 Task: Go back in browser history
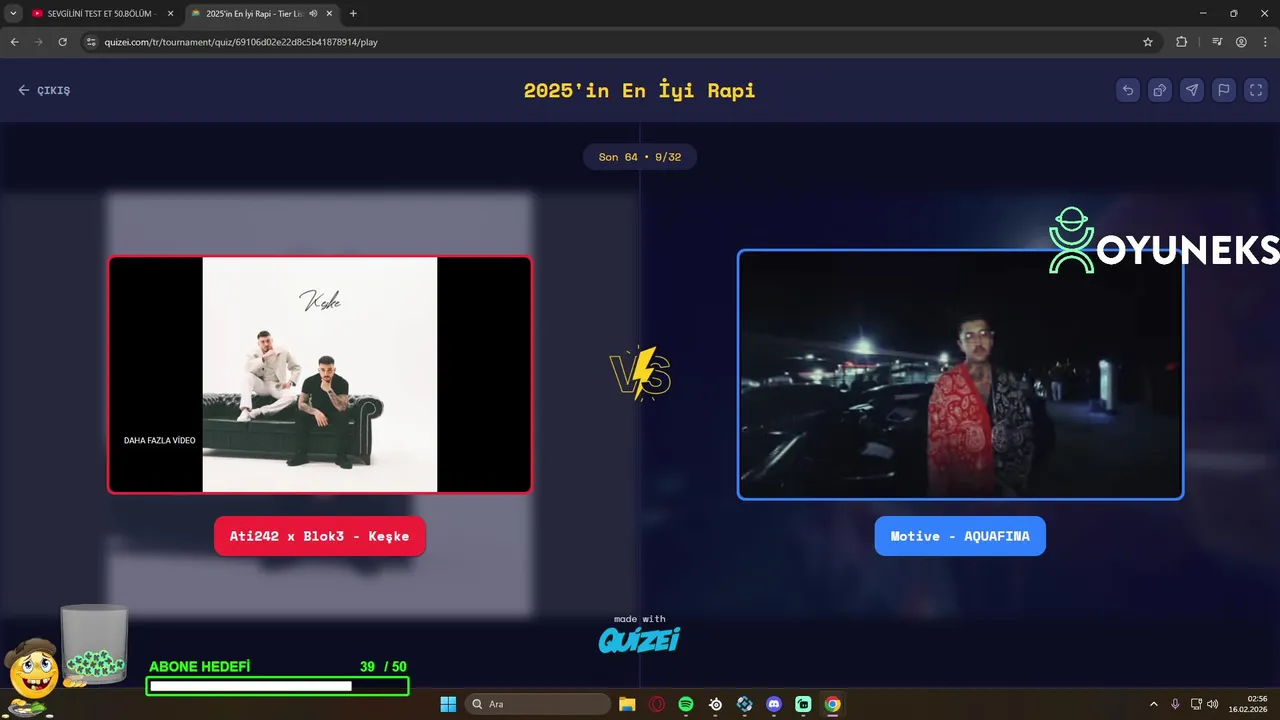14,42
